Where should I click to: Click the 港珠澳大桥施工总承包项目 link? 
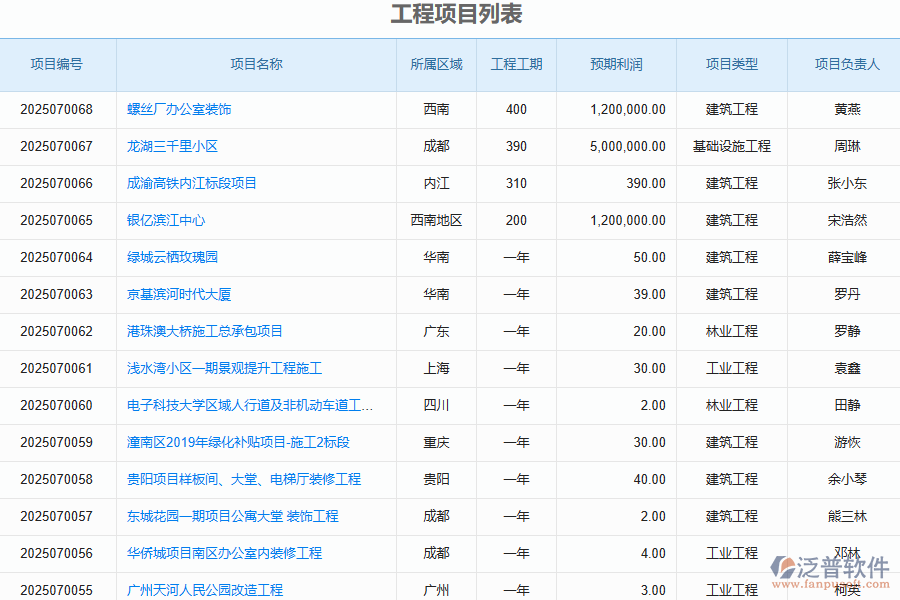[205, 331]
